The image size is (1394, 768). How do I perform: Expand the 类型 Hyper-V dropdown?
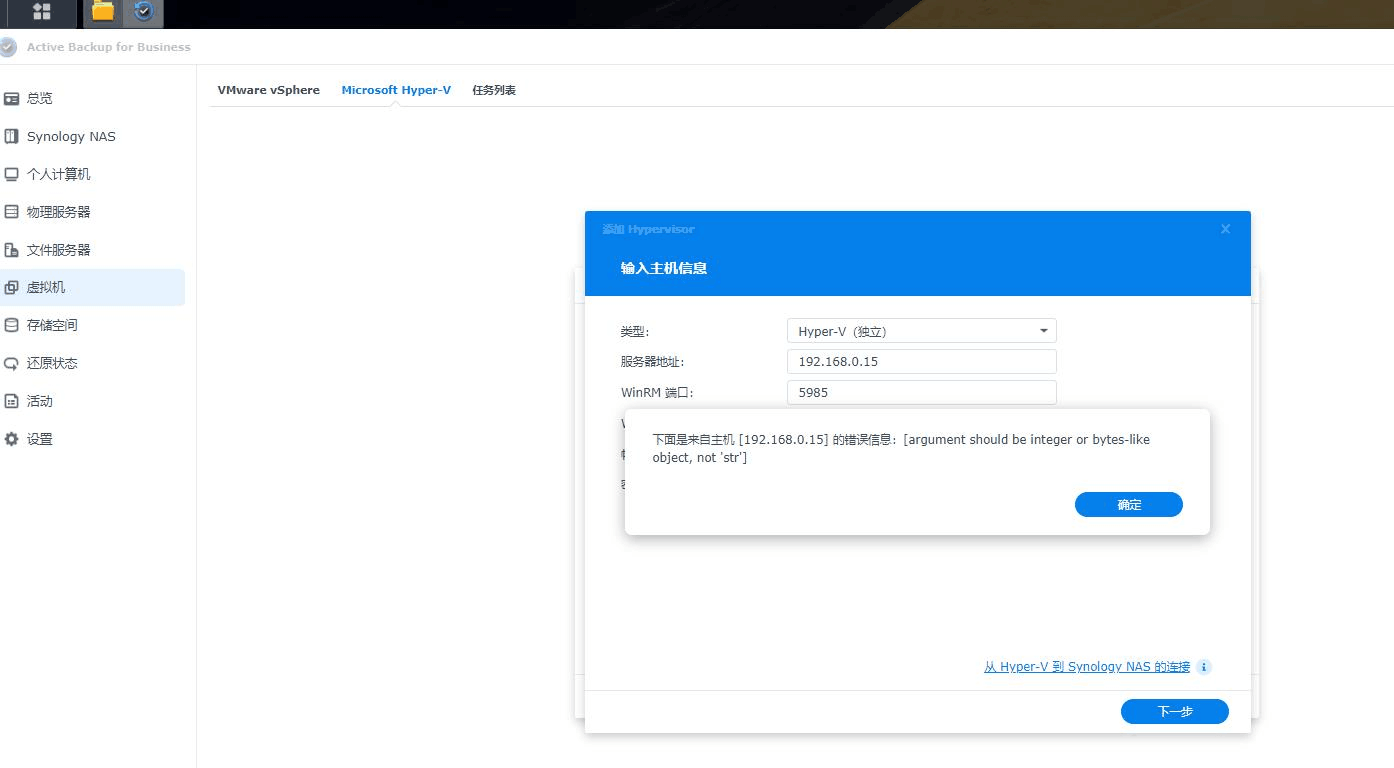pyautogui.click(x=921, y=331)
